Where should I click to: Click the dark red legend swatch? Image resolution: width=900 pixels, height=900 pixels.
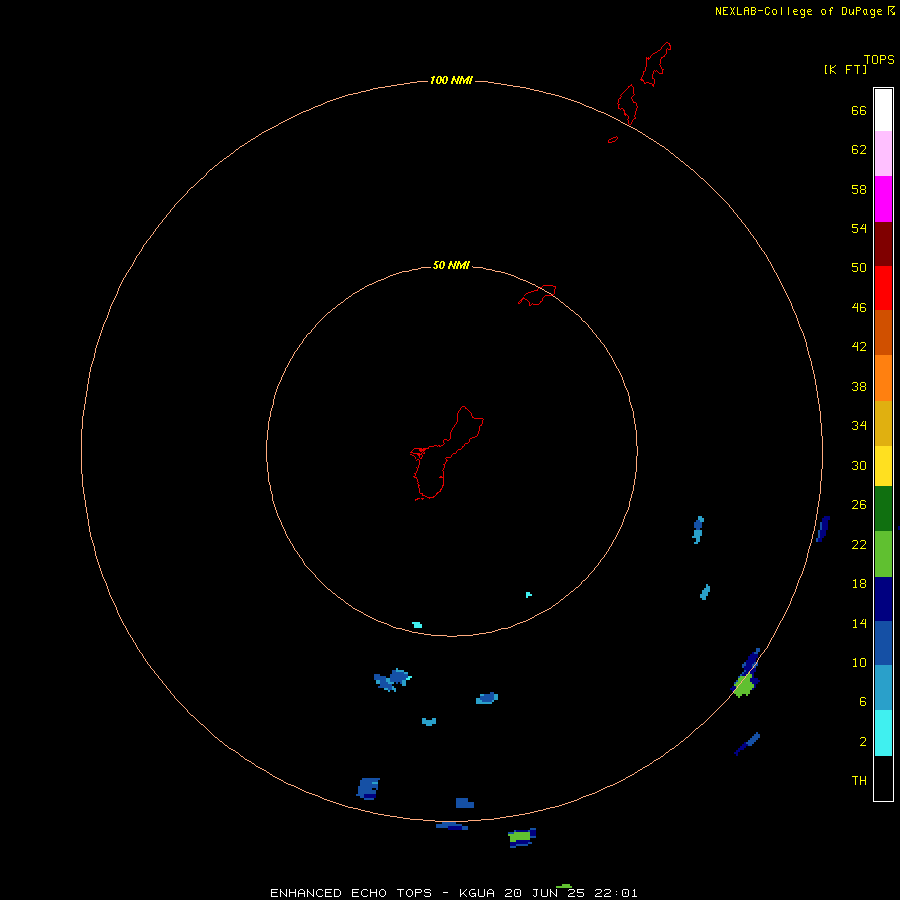pos(883,243)
